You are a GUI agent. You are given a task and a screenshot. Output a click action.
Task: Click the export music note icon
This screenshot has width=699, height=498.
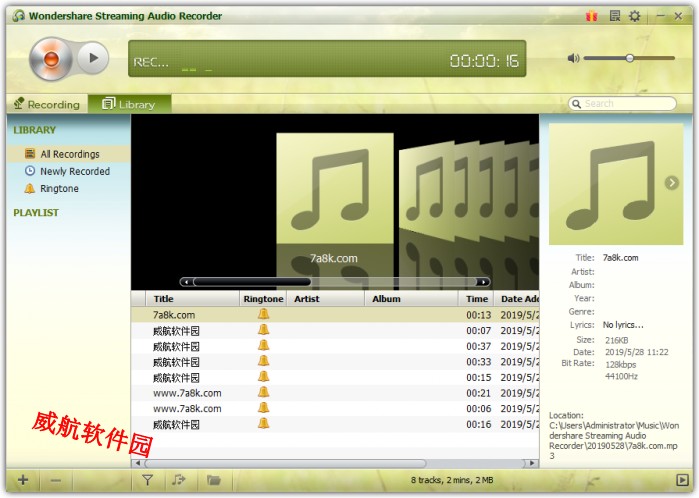point(178,480)
